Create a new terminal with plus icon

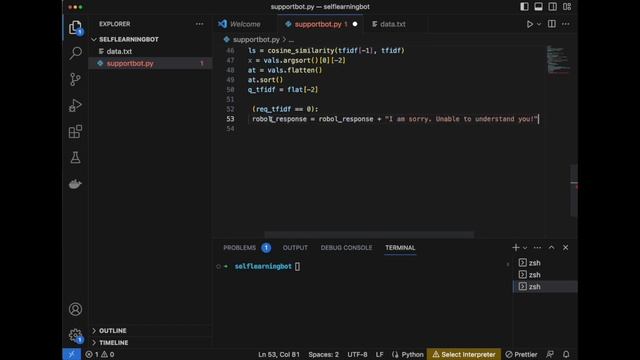coord(516,247)
